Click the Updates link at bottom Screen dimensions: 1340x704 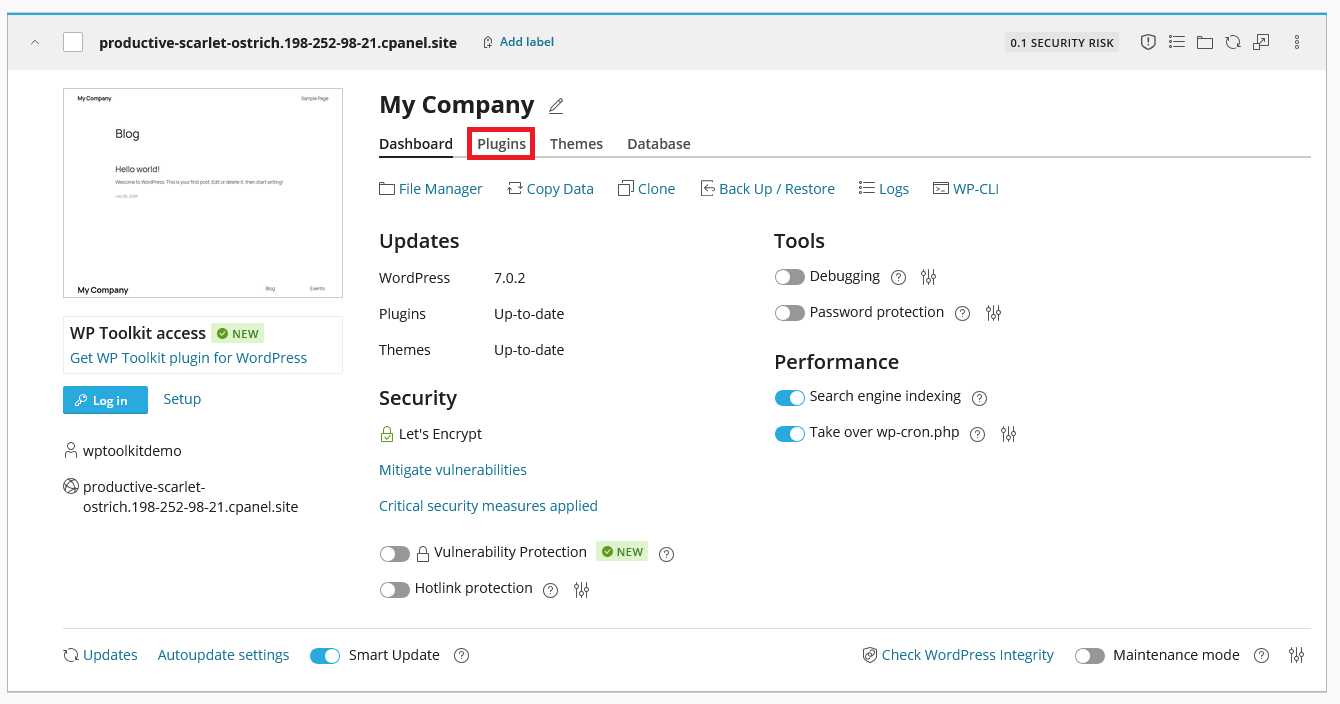tap(100, 656)
